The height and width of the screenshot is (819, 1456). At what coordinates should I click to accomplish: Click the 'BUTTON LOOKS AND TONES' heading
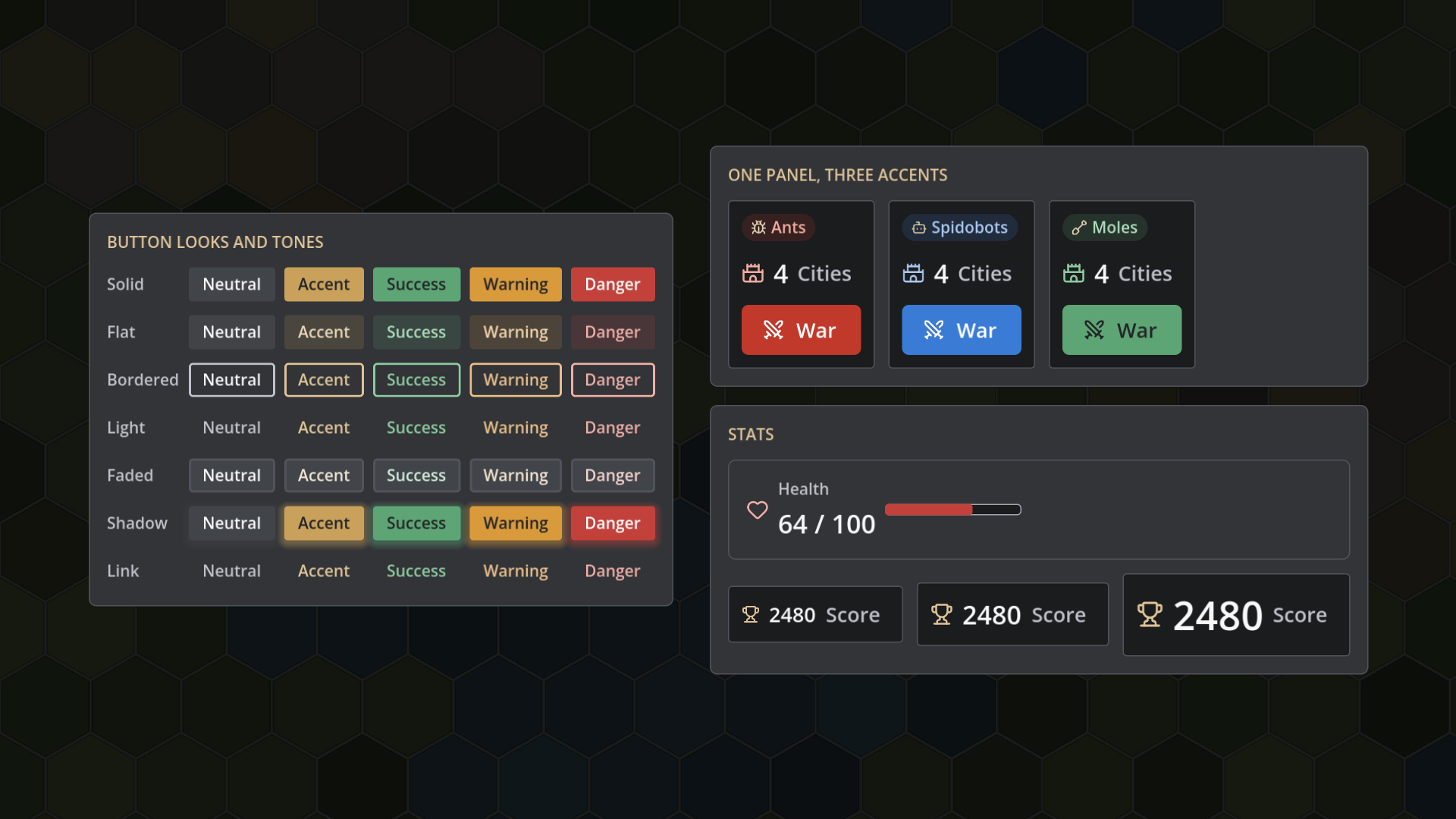click(215, 242)
